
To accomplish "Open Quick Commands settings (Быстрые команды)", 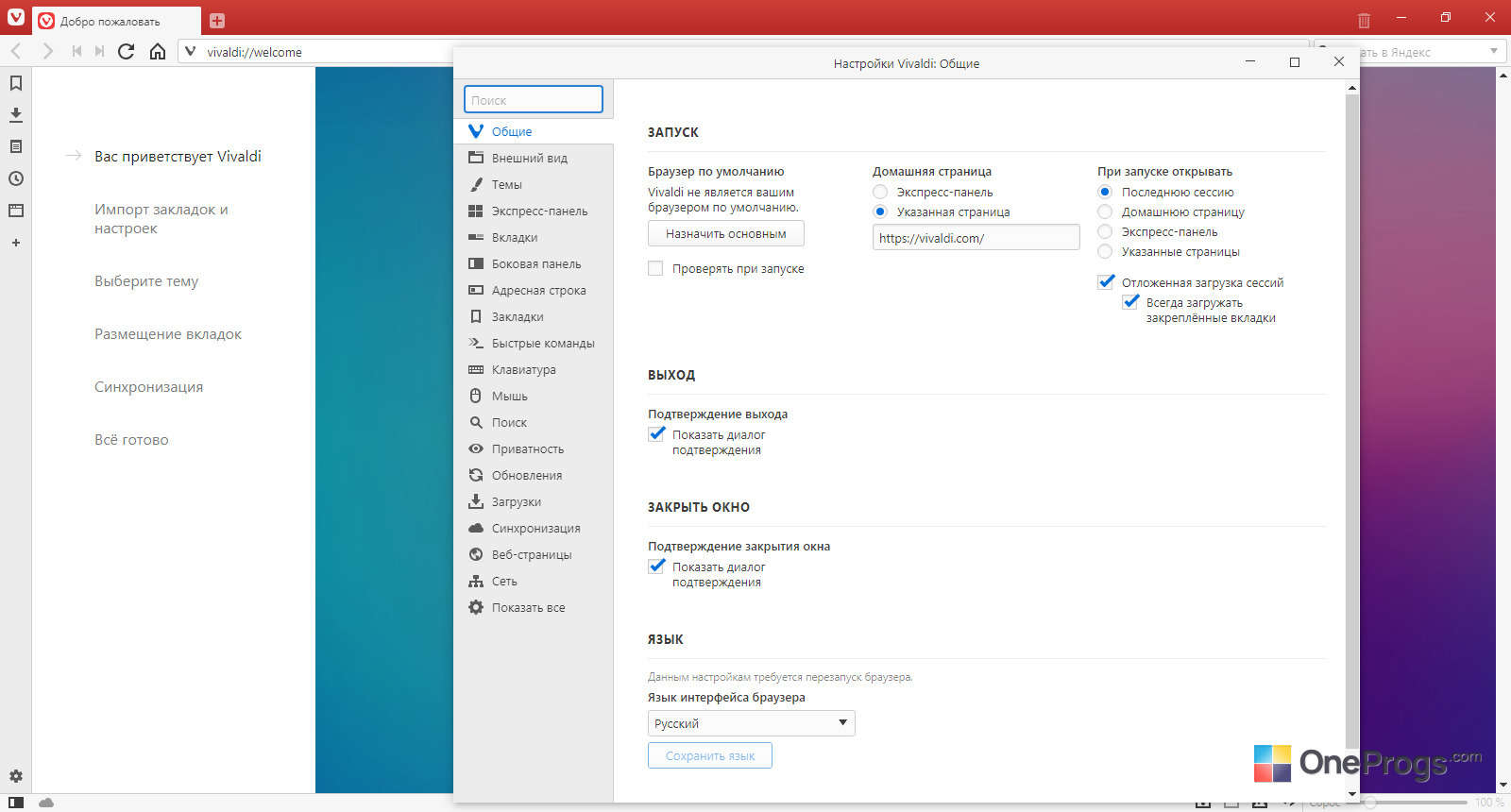I will tap(534, 343).
